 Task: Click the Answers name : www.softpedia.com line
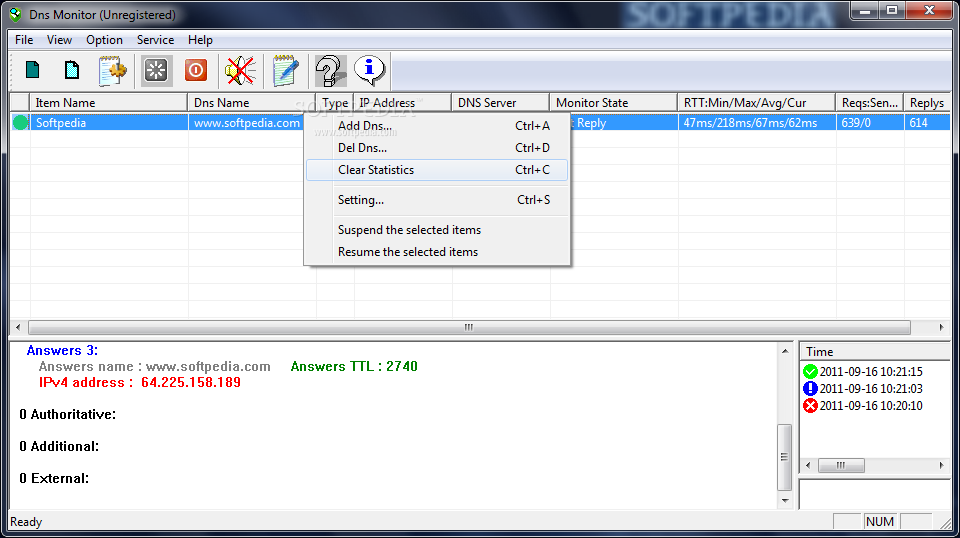pyautogui.click(x=154, y=367)
